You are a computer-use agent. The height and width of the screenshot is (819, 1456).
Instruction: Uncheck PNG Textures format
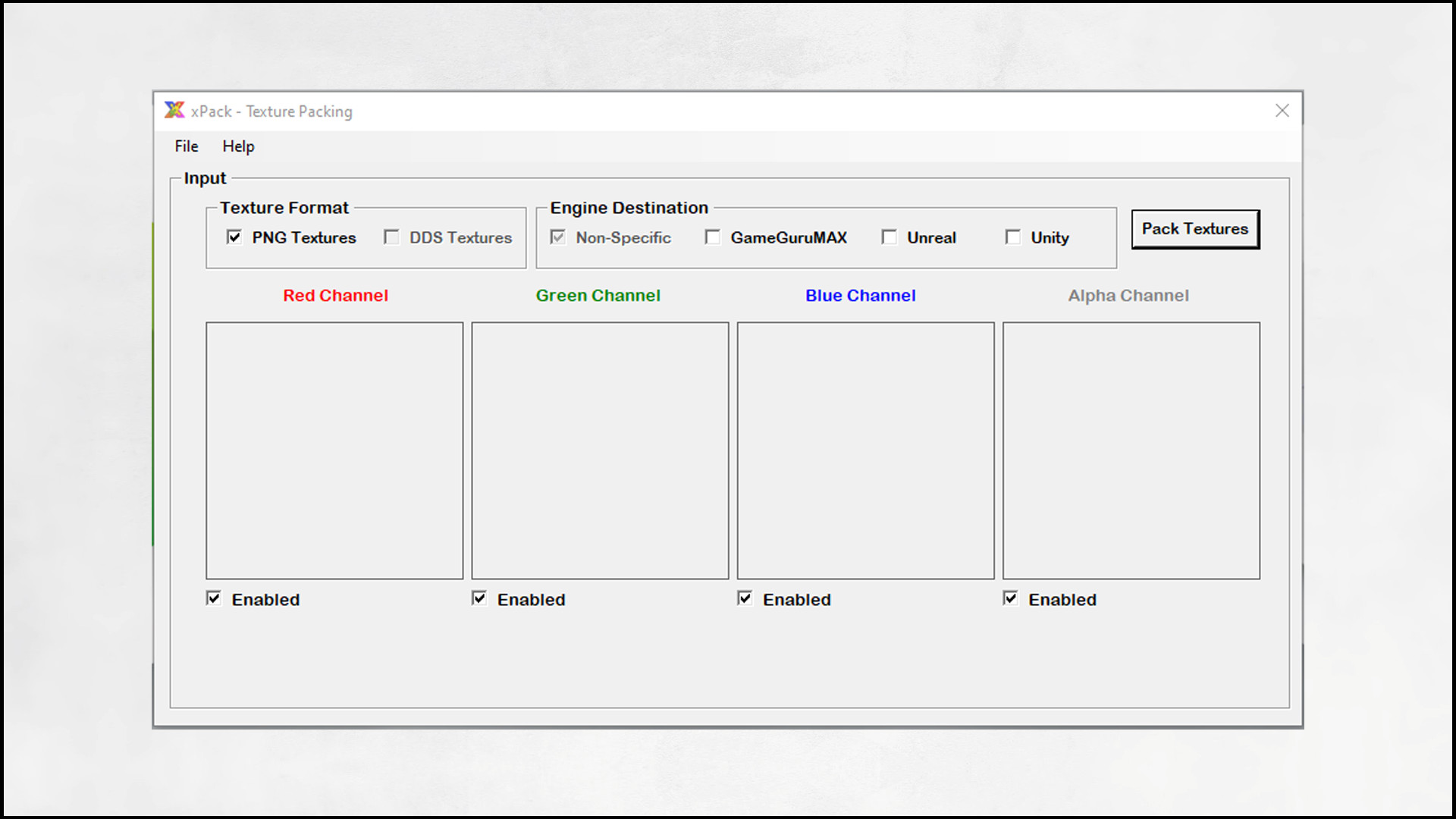coord(234,237)
